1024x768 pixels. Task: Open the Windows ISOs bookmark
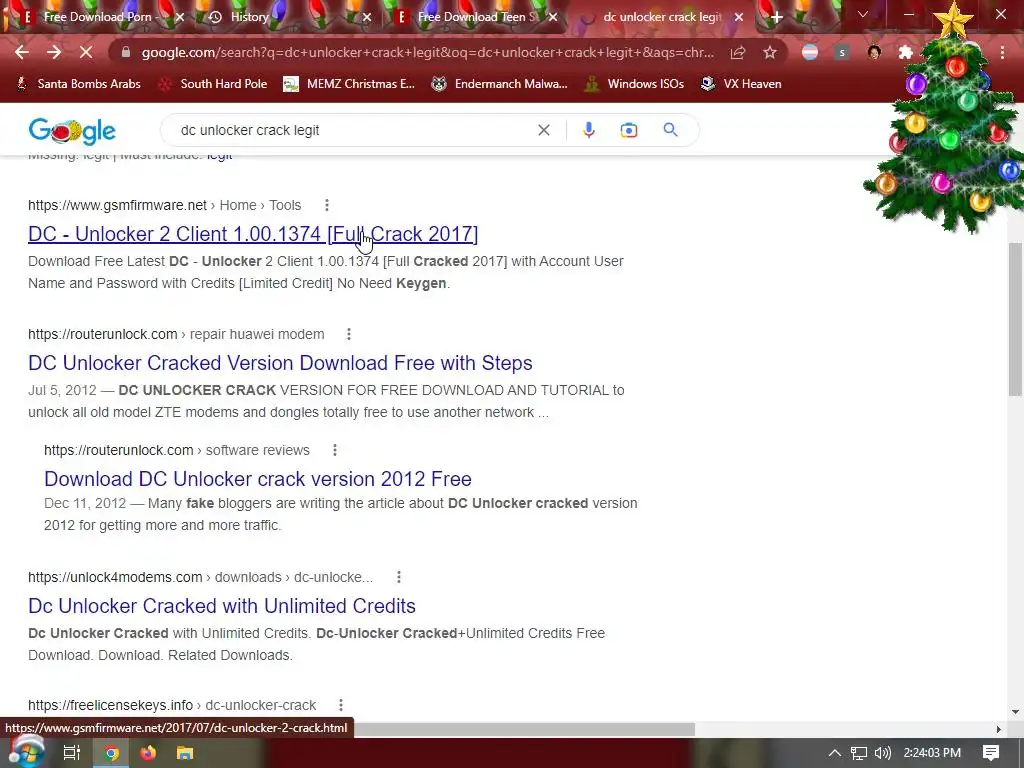click(634, 84)
